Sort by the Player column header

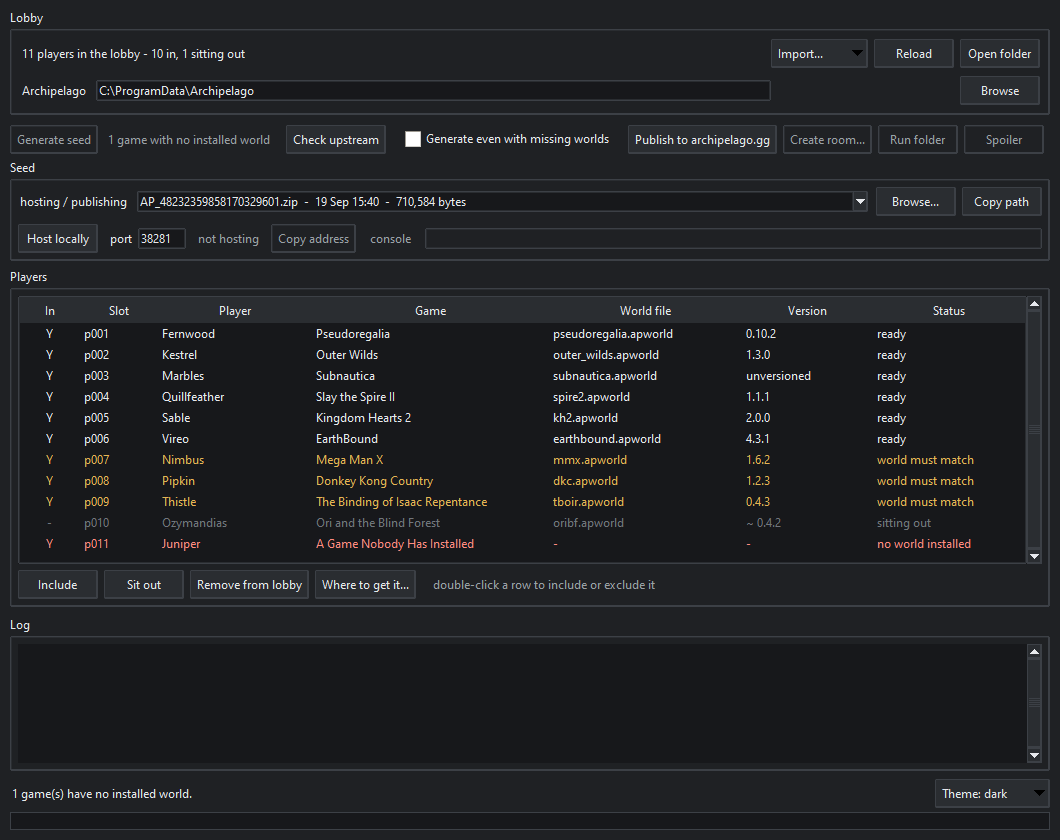pyautogui.click(x=235, y=311)
